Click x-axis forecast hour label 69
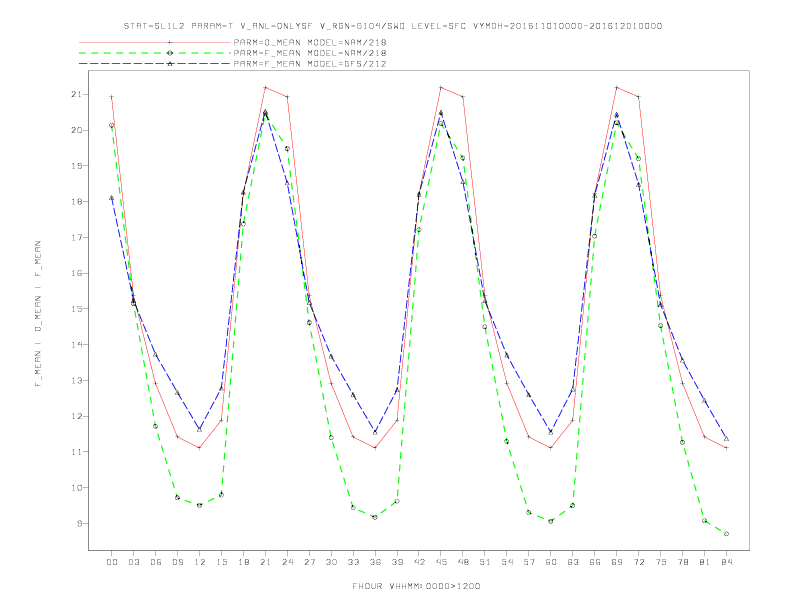The height and width of the screenshot is (612, 792). click(x=617, y=562)
